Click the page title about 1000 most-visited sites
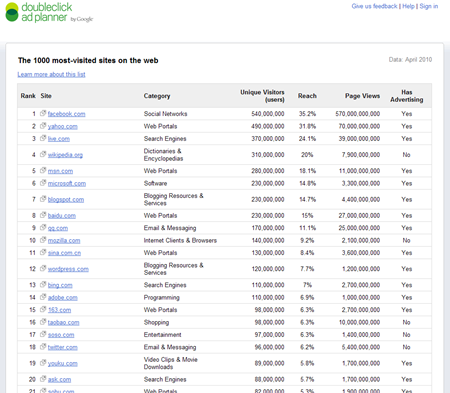Image resolution: width=450 pixels, height=393 pixels. point(88,60)
